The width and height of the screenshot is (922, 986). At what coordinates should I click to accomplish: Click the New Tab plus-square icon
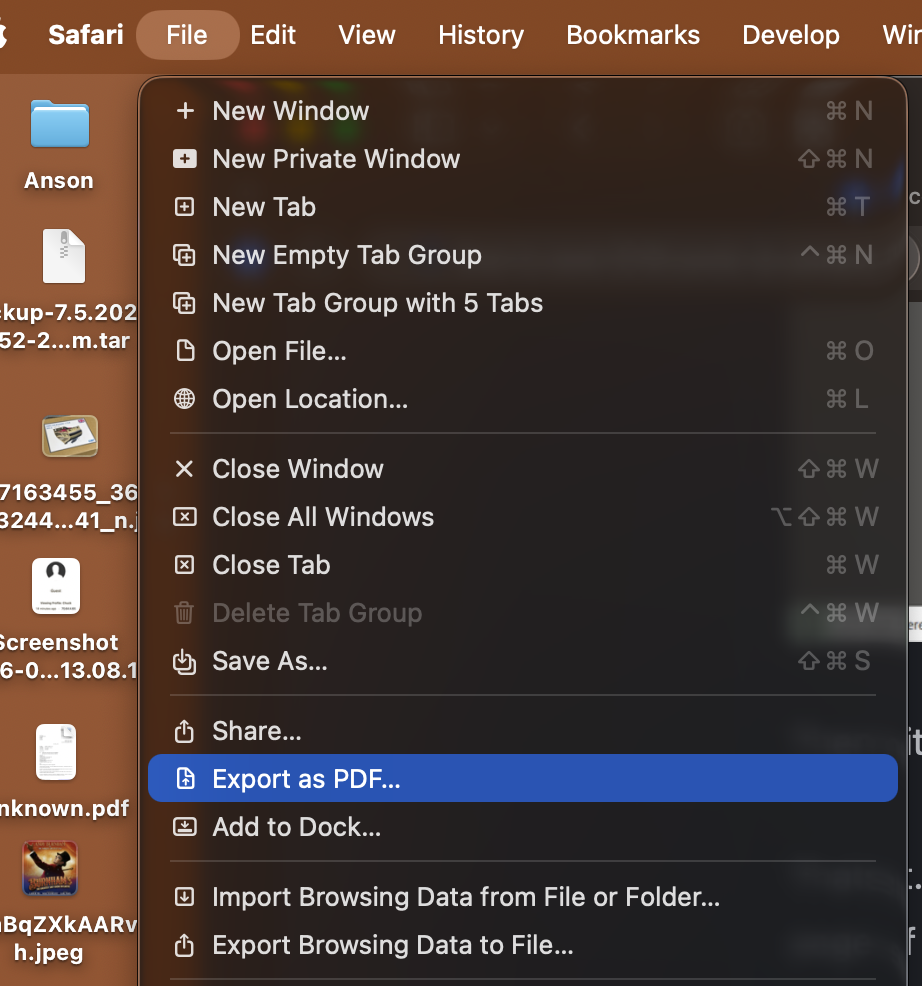184,207
